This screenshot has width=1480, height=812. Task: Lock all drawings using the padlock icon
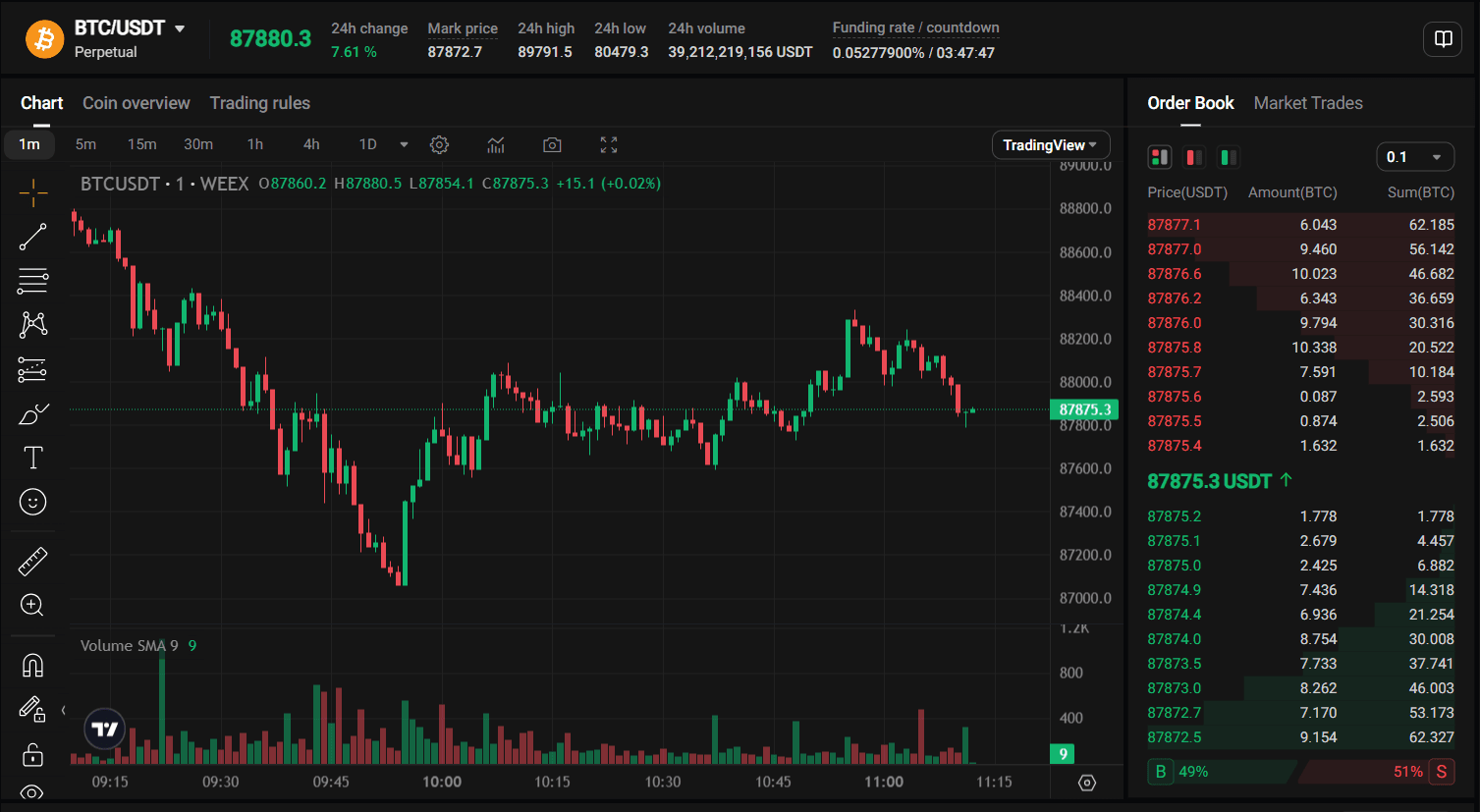coord(32,754)
